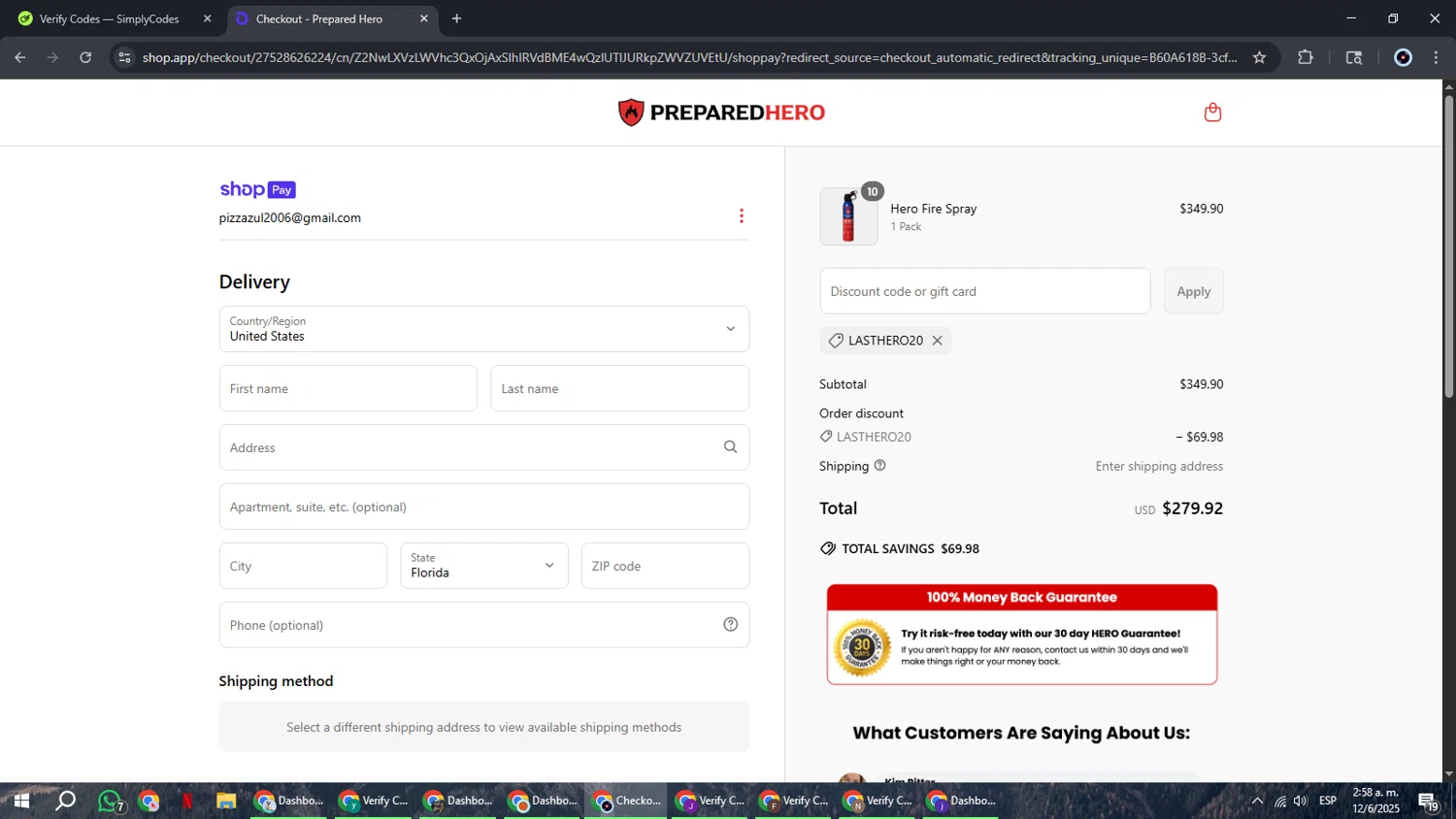
Task: Click the browser forward arrow
Action: coord(53,57)
